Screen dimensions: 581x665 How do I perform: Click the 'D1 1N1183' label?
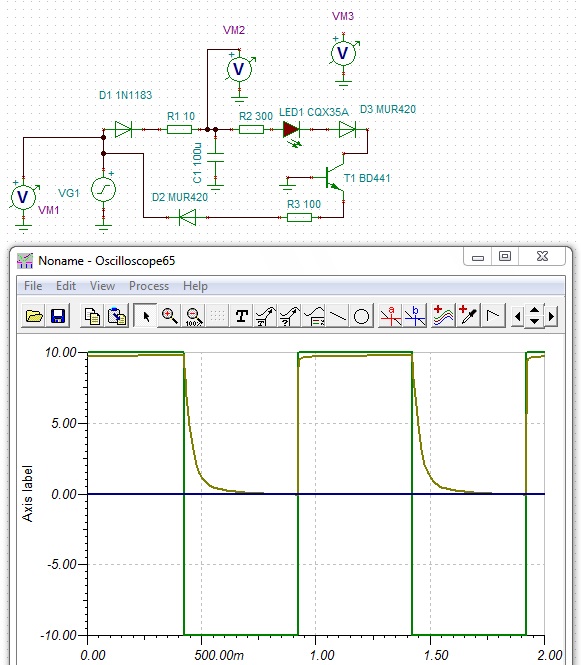126,95
